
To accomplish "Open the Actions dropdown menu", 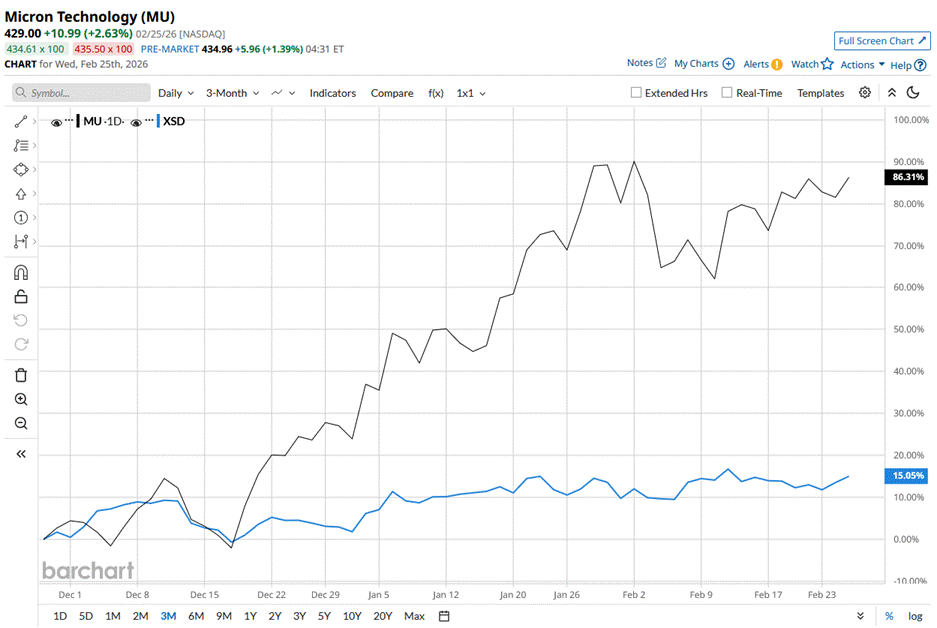I will point(862,65).
